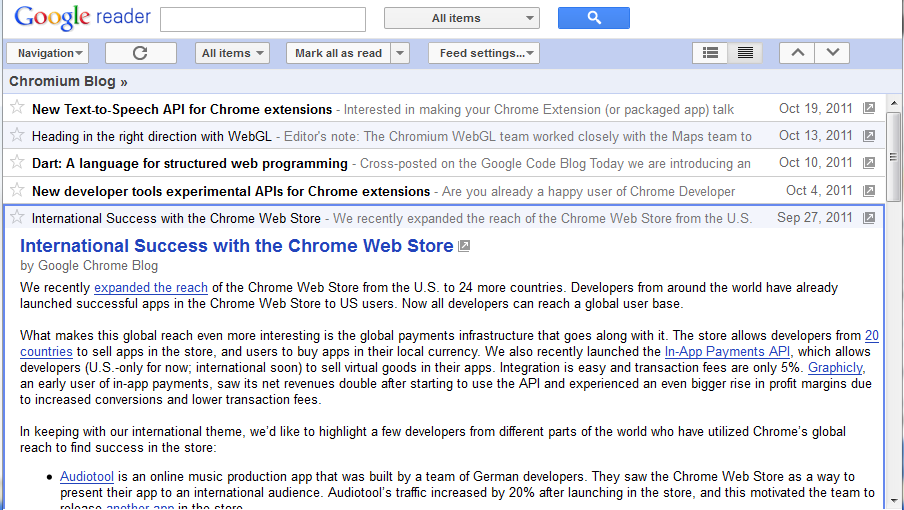Switch to list view icon

tap(710, 53)
